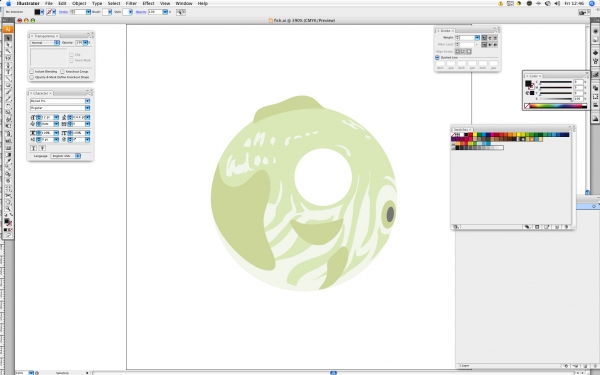Open the Type menu
The height and width of the screenshot is (375, 600).
coord(97,3)
